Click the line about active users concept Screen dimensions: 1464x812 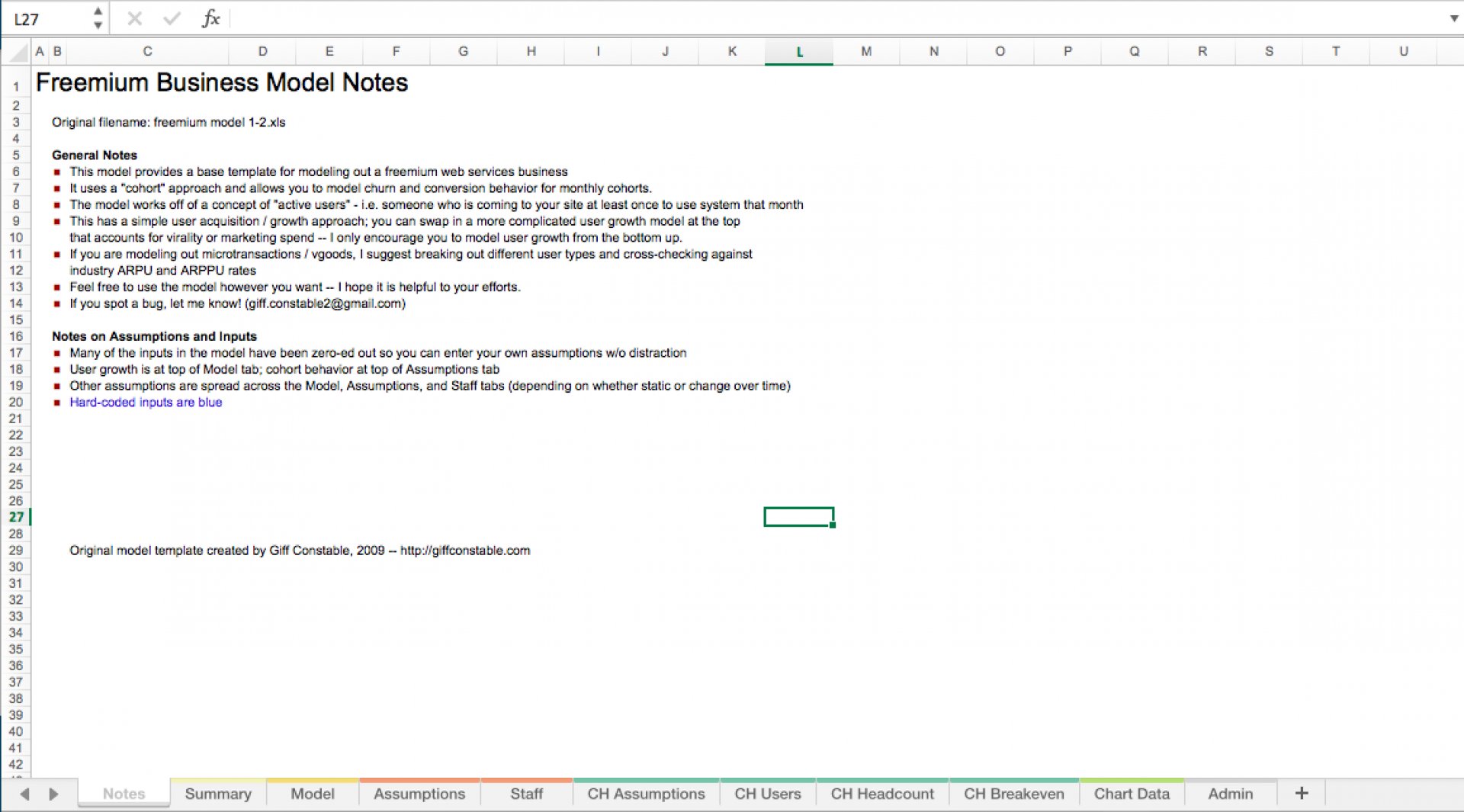point(436,204)
